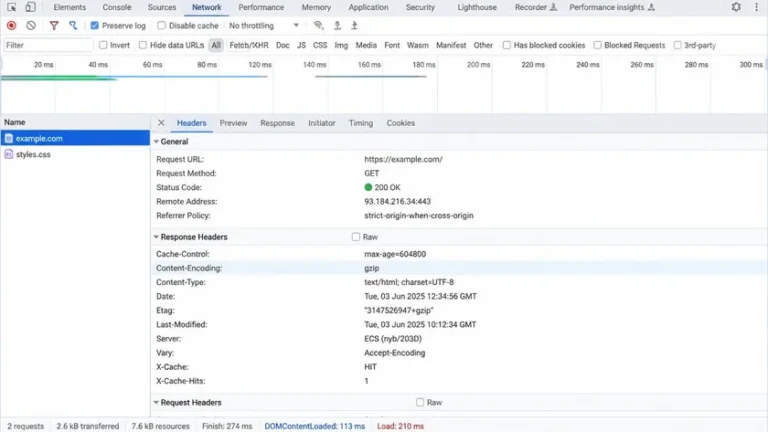
Task: Stop recording the network log
Action: click(x=11, y=25)
